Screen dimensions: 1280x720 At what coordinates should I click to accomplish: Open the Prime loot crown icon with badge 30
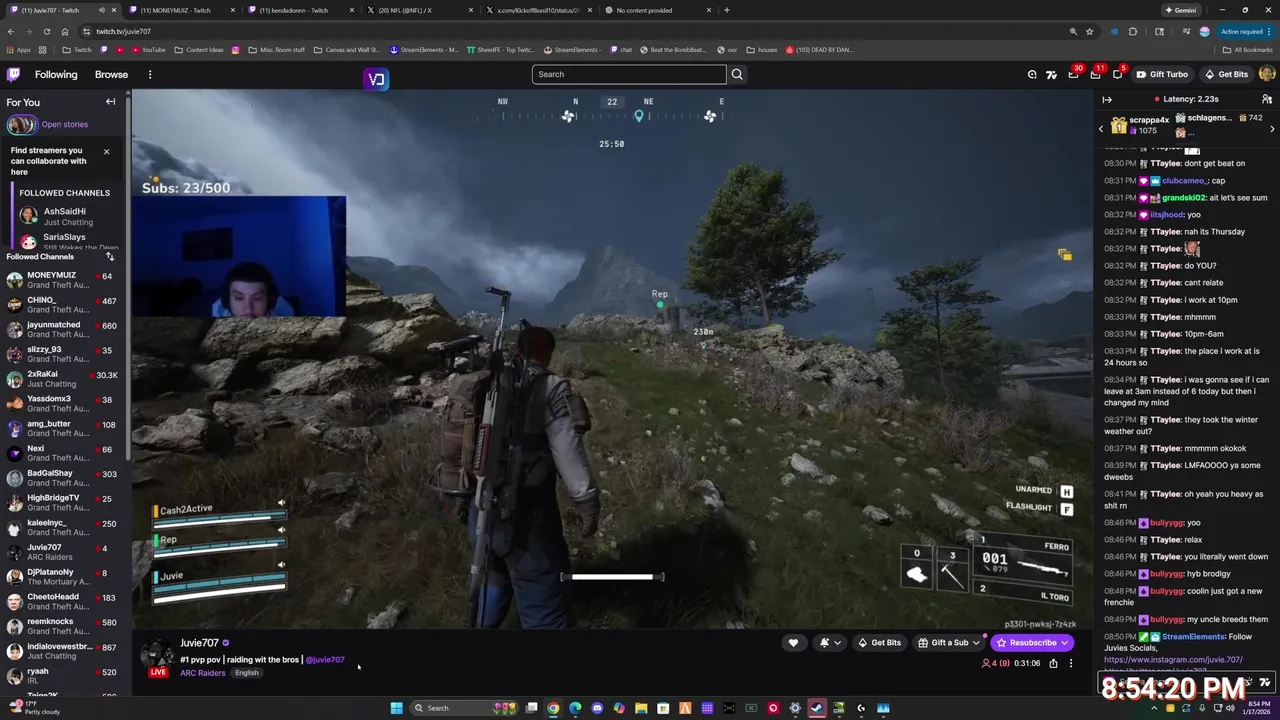[x=1073, y=74]
